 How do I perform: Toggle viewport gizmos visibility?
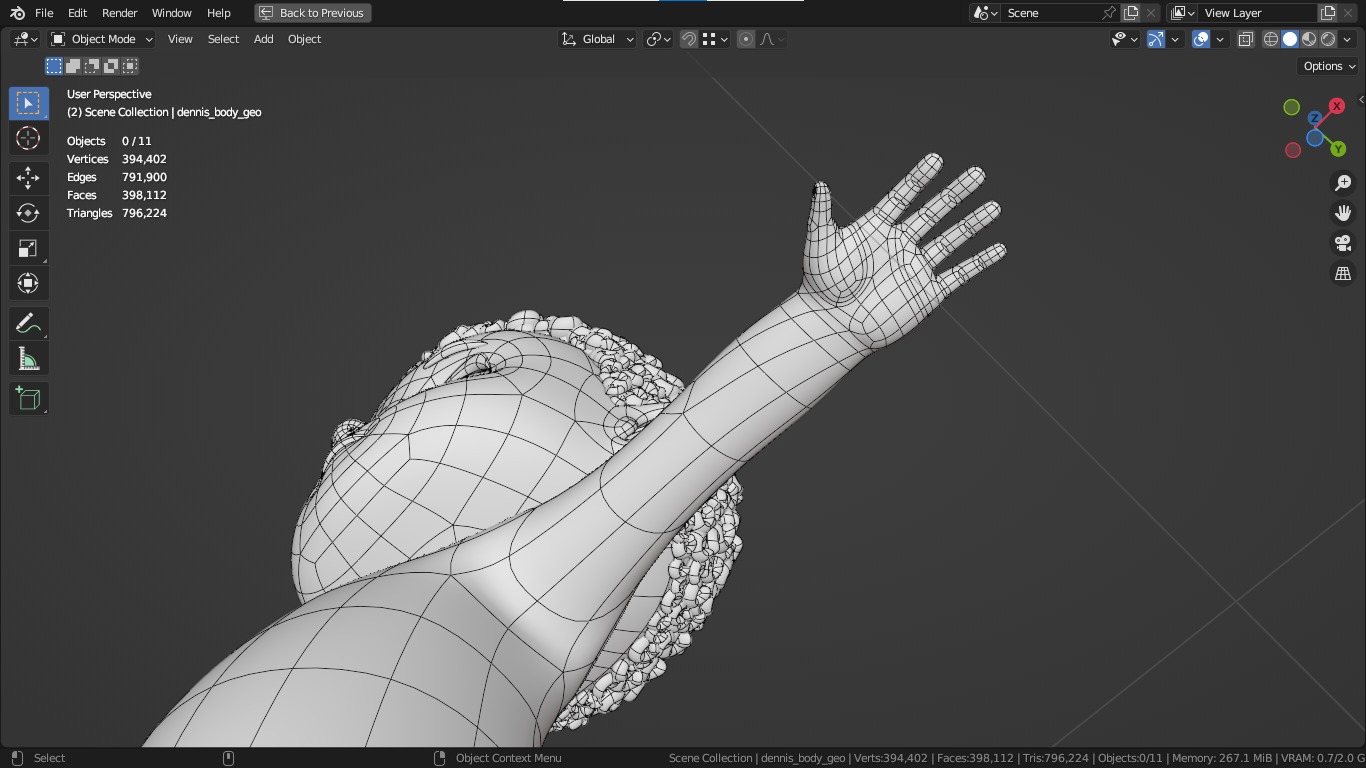click(1155, 39)
